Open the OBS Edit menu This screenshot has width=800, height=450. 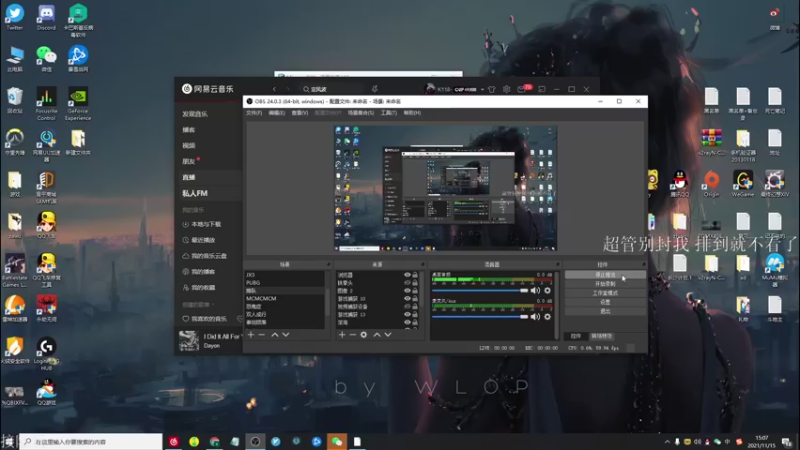[x=277, y=113]
